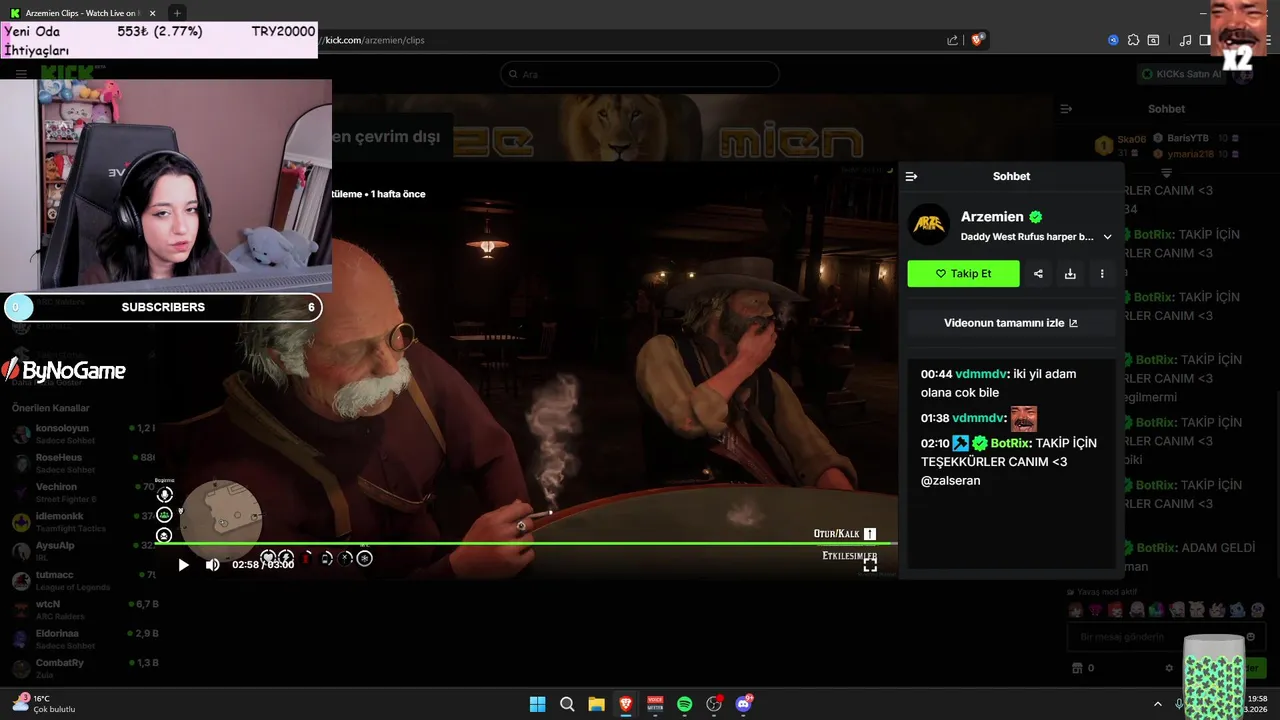1280x720 pixels.
Task: Open Sko06 in the chat leaderboard
Action: 1132,140
